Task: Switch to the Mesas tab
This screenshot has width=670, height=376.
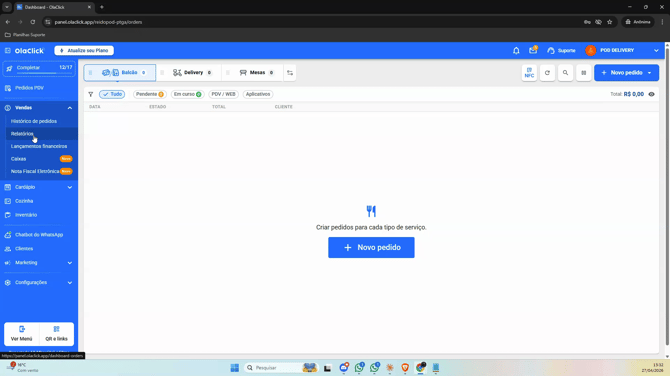Action: 256,73
